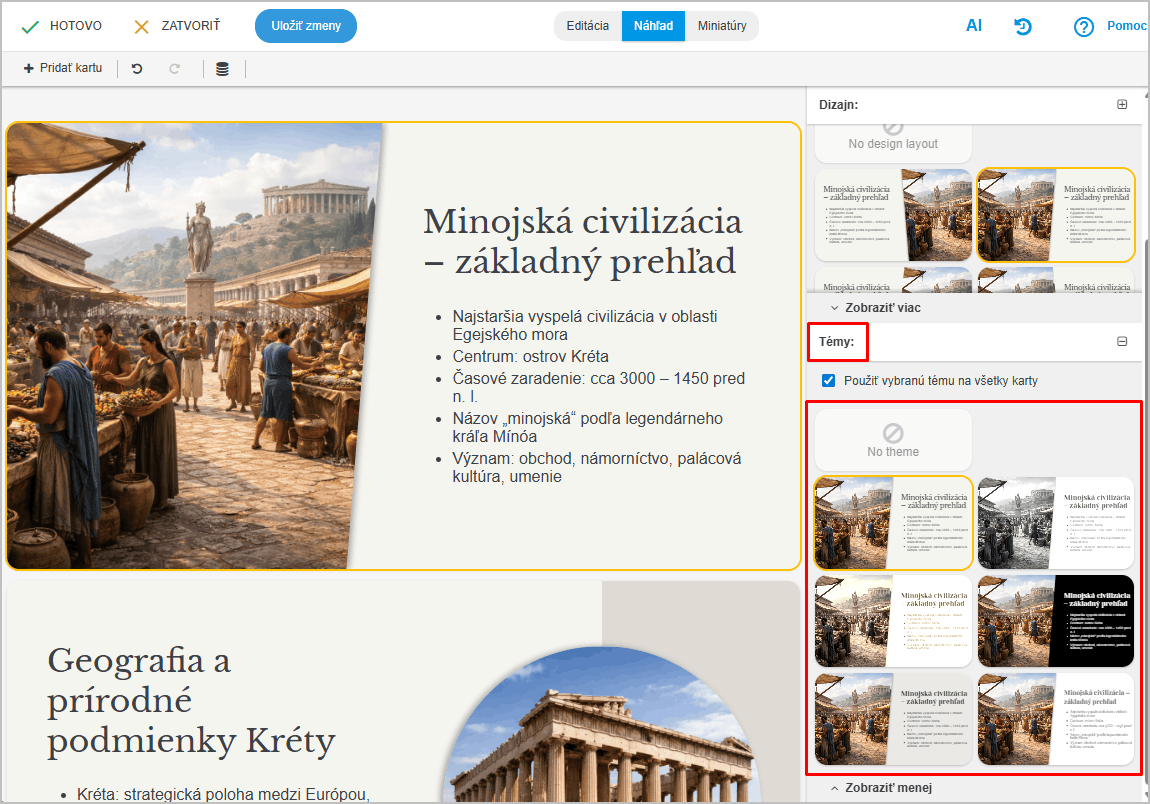Click the ZATVORIŤ cross icon

pos(142,26)
